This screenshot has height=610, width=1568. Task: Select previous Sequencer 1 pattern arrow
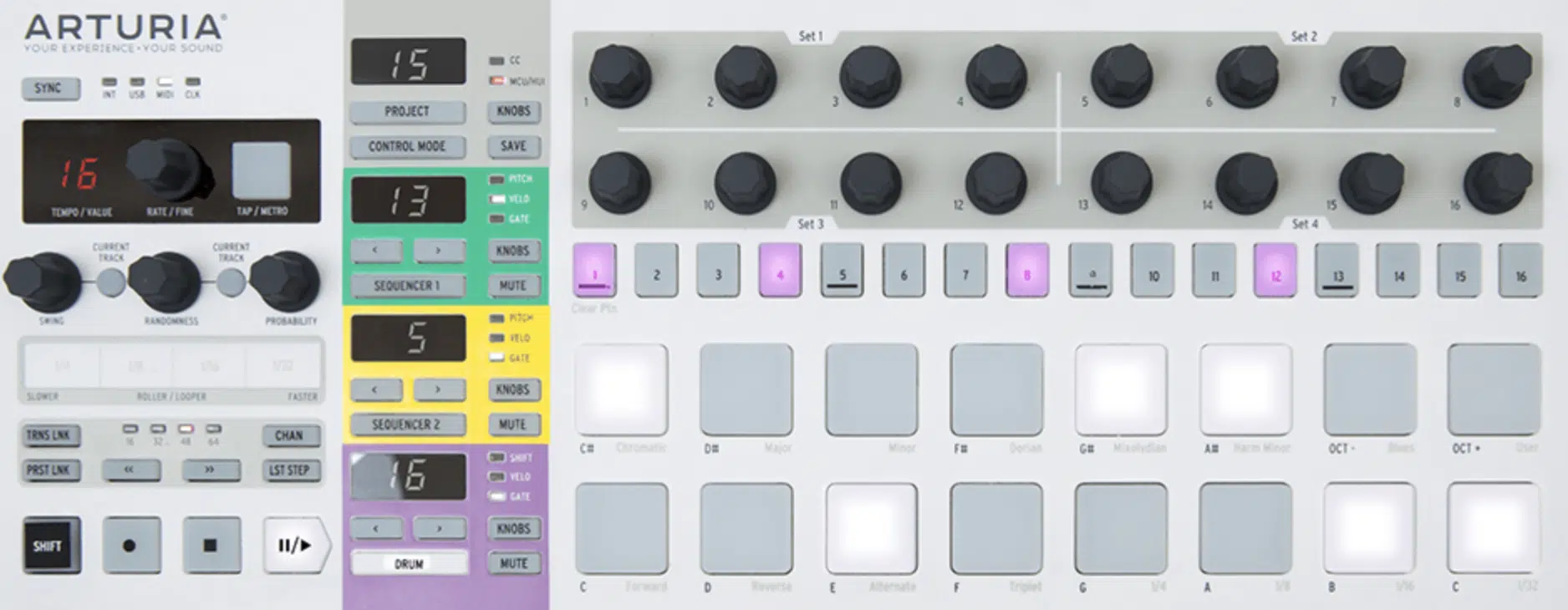[x=376, y=251]
